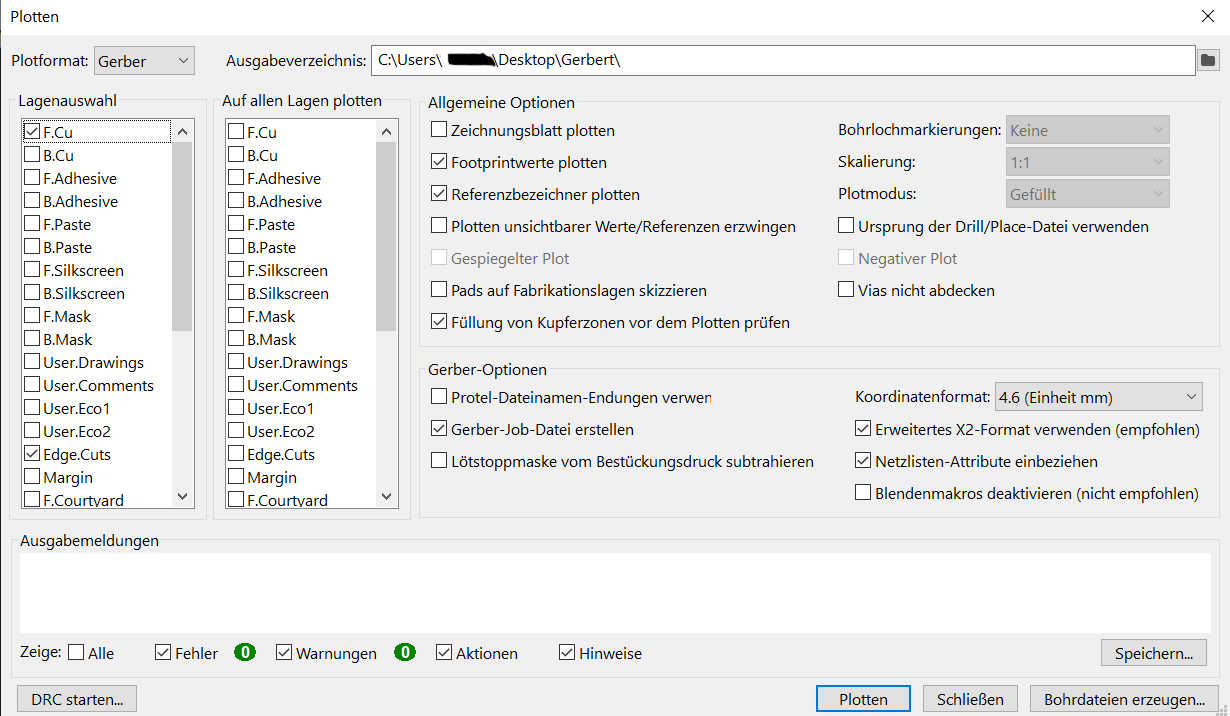Click 'Bohrdateien erzeugen...' button
Viewport: 1230px width, 716px height.
(x=1124, y=699)
